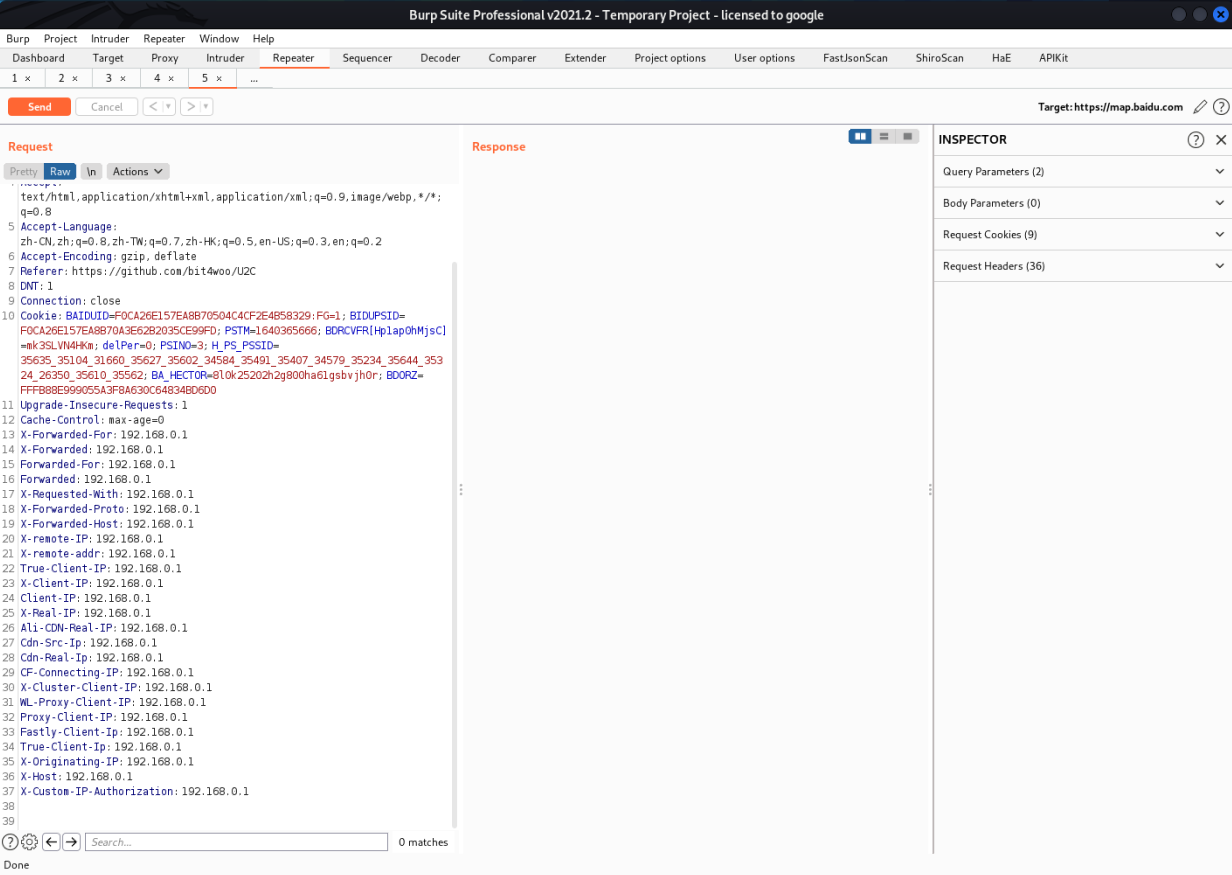Open the Burp menu
This screenshot has height=875, width=1232.
(x=18, y=39)
